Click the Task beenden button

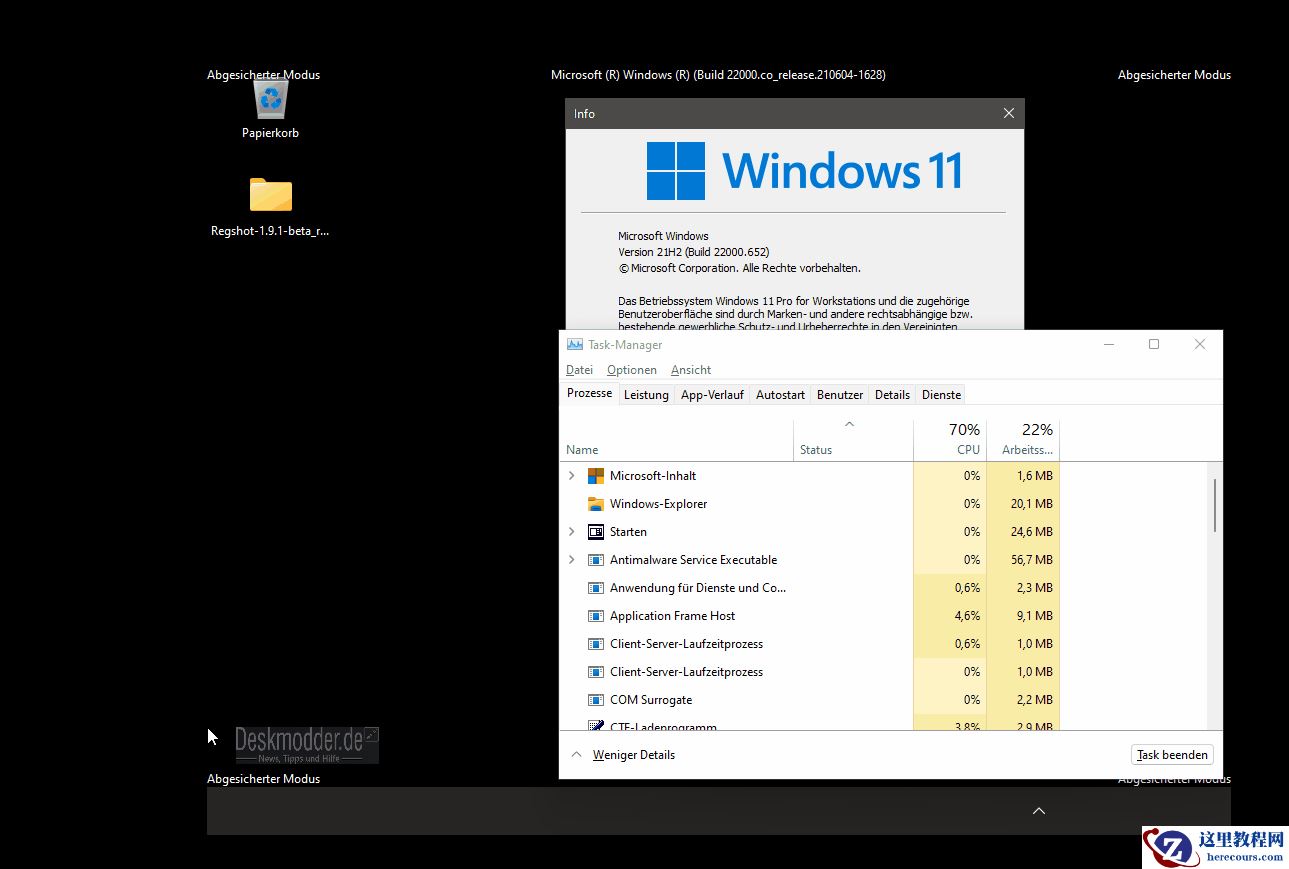point(1171,754)
